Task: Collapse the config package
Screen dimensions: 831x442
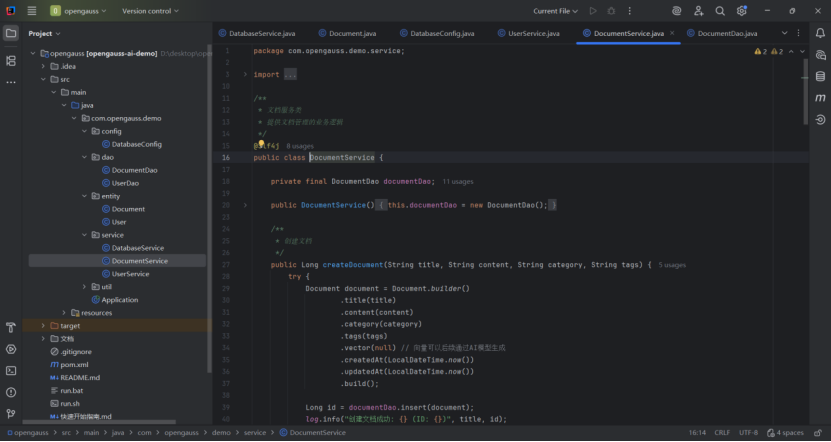Action: (84, 131)
